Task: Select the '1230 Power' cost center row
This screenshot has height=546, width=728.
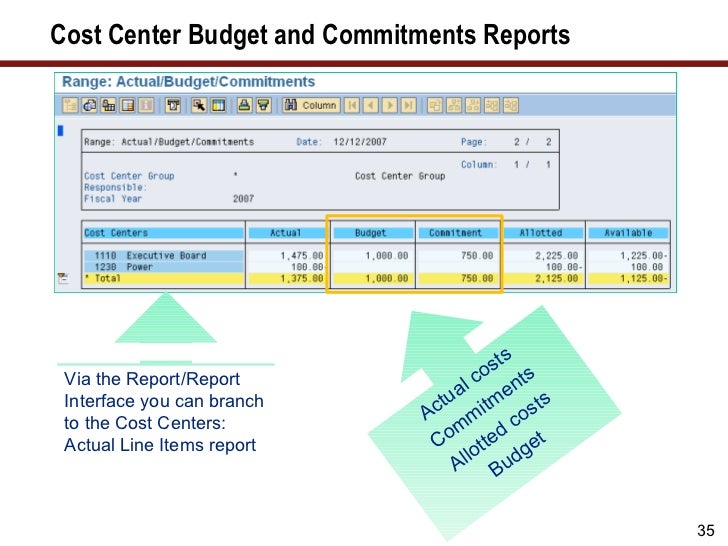Action: click(x=163, y=267)
